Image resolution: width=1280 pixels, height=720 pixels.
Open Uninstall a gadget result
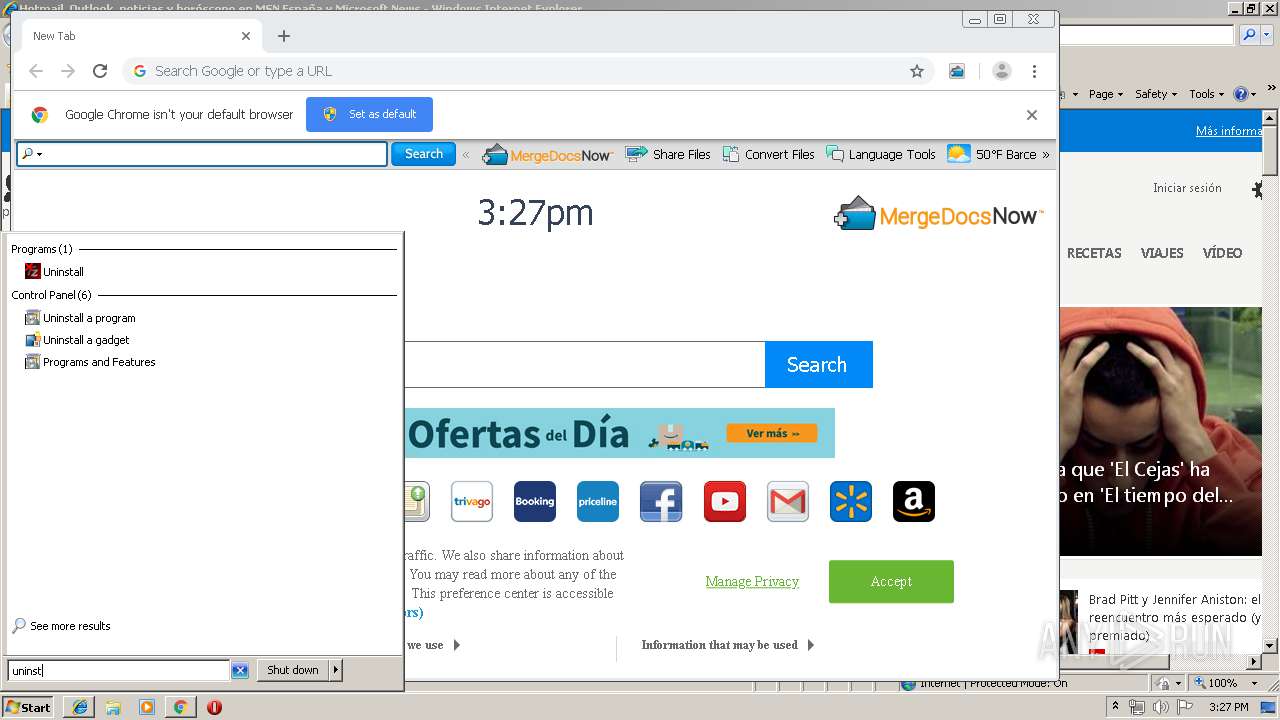pos(77,340)
